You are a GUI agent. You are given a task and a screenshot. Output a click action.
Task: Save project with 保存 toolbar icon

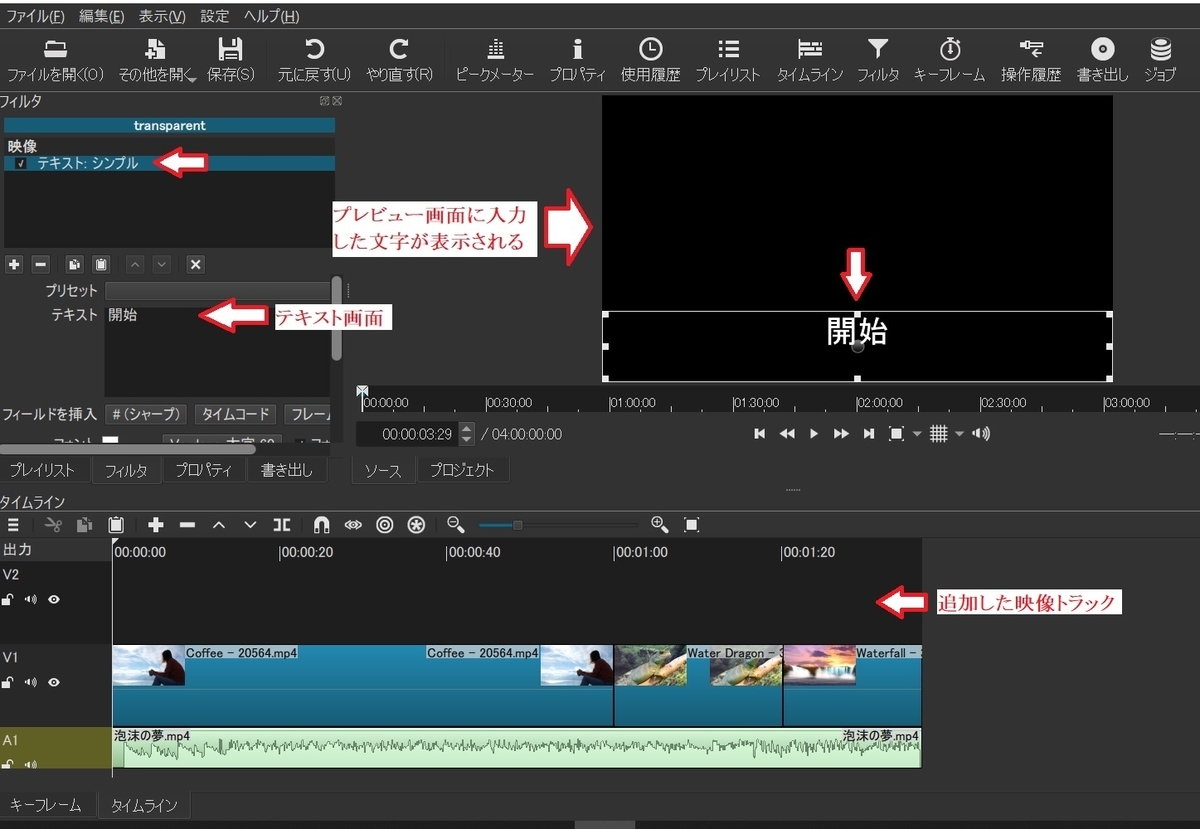point(230,50)
